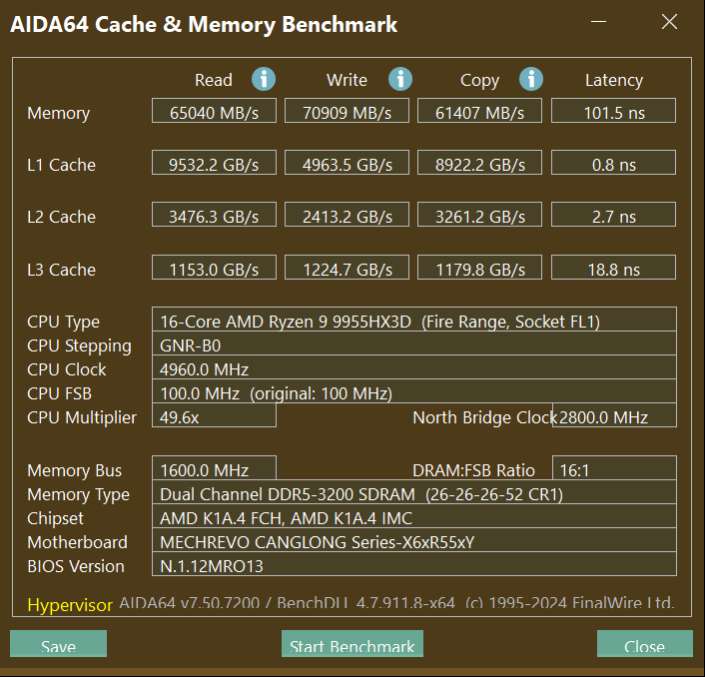This screenshot has height=677, width=705.
Task: Select L1 Cache Copy 8922.2 GB/s
Action: (x=479, y=163)
